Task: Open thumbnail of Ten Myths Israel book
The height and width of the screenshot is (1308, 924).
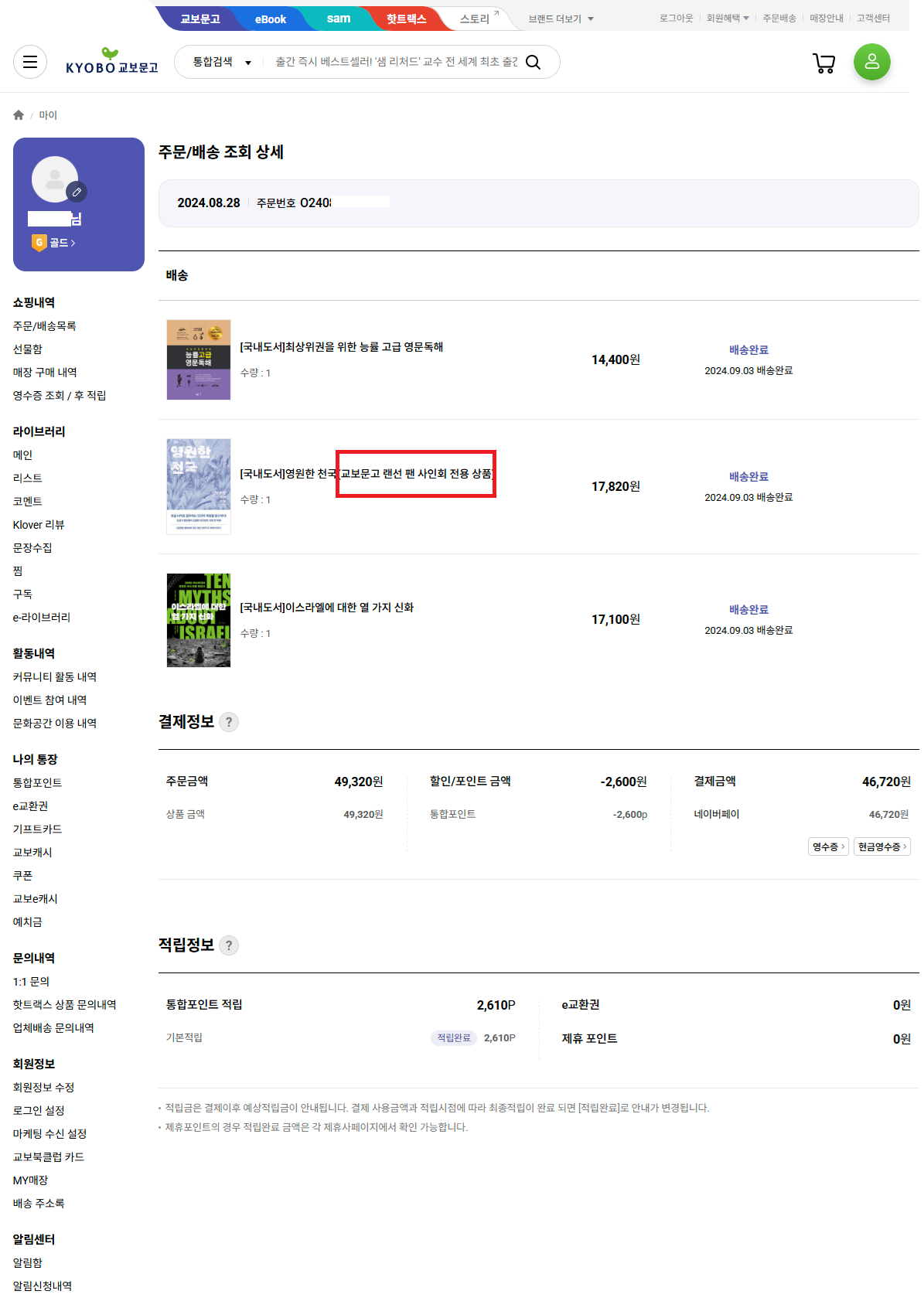Action: click(199, 620)
